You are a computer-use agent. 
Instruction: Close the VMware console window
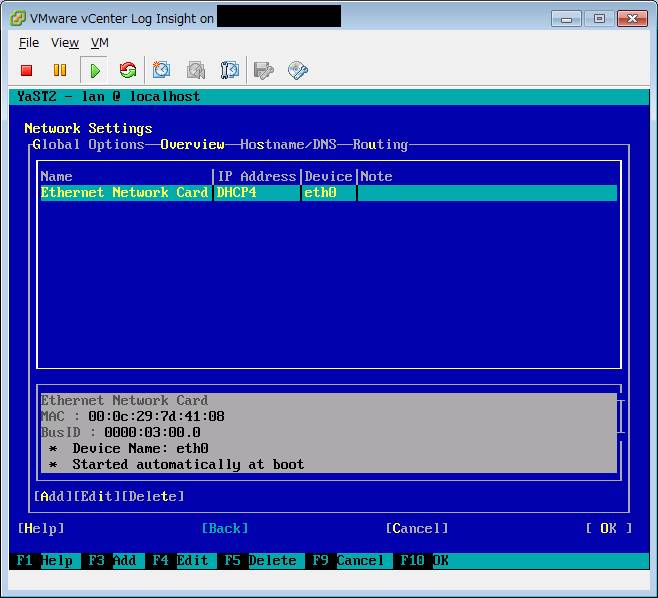point(632,19)
